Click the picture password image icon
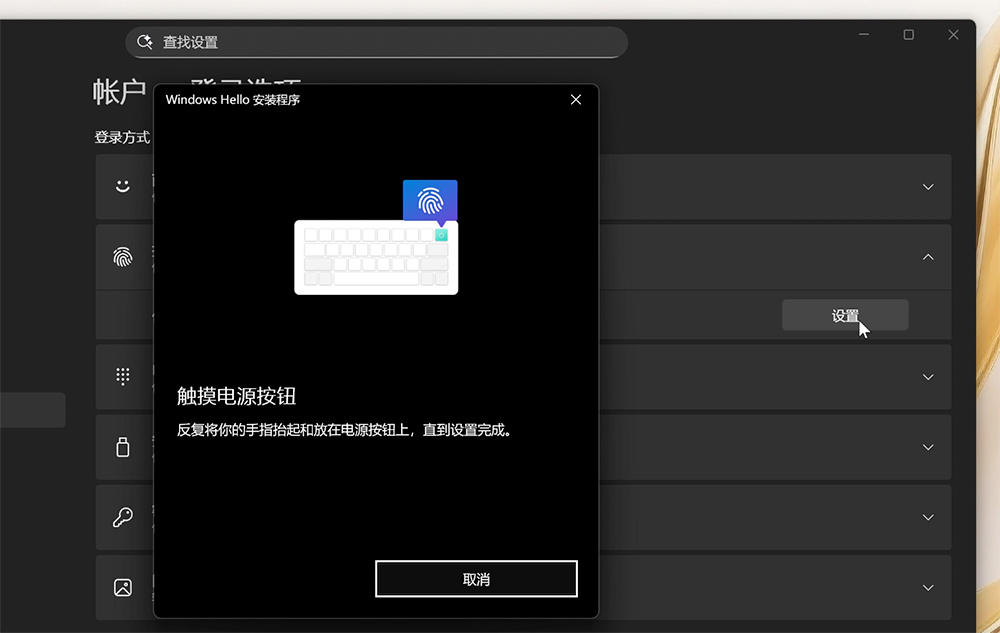Screen dimensions: 1000x633 click(x=123, y=587)
